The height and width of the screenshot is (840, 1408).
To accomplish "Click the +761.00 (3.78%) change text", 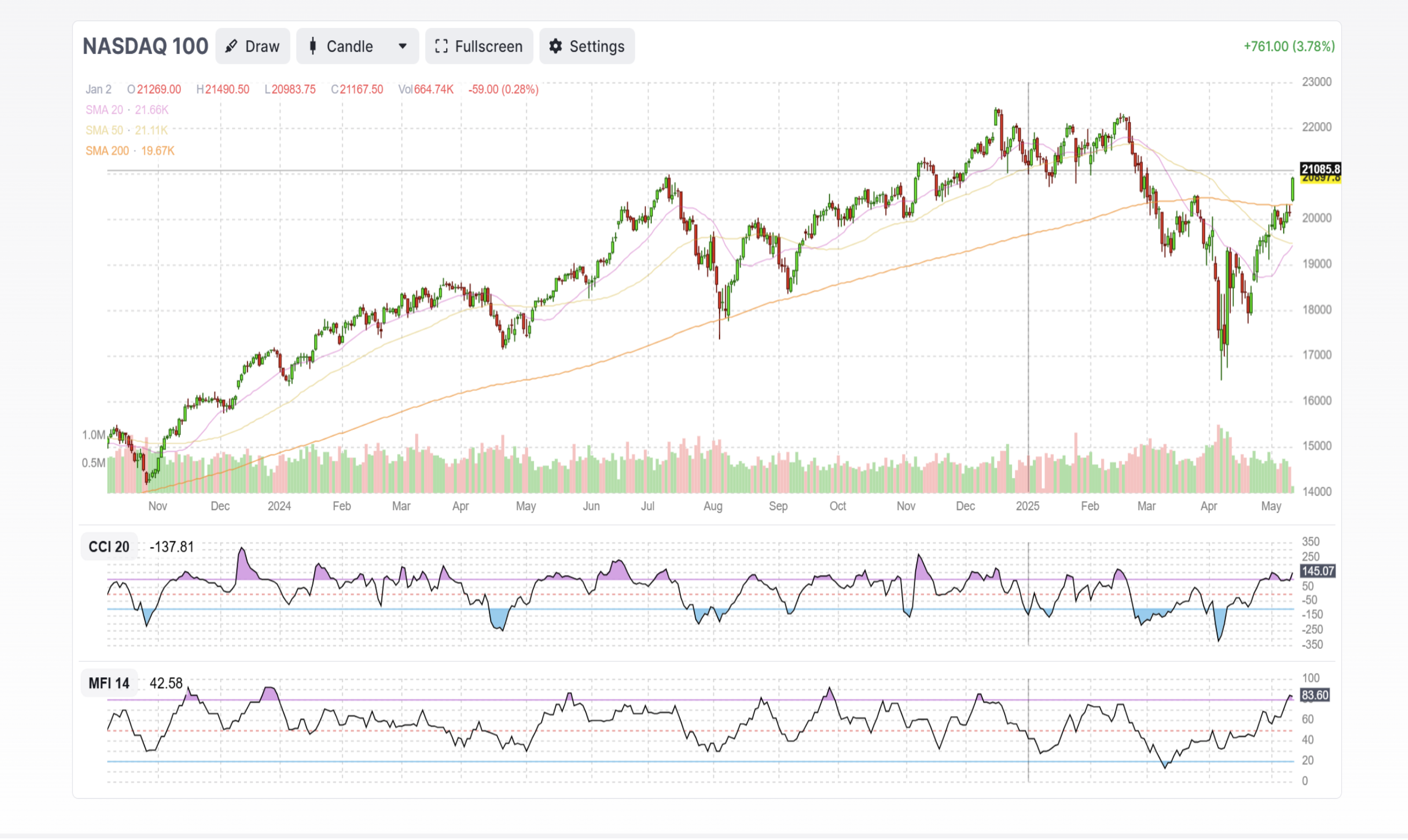I will tap(1289, 46).
